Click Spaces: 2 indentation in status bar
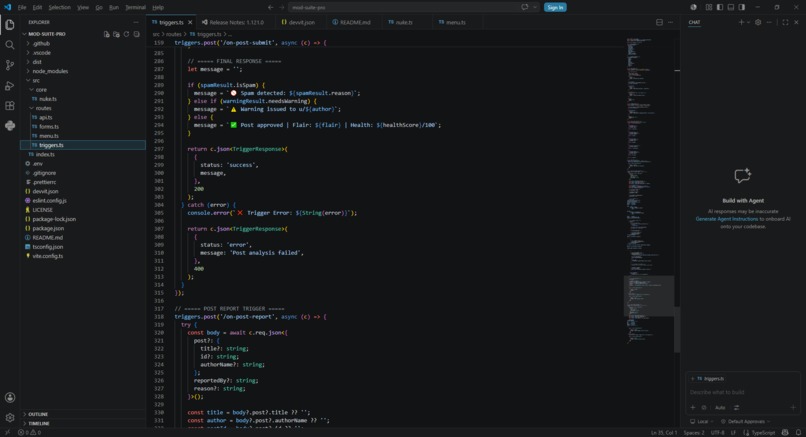 pos(694,432)
